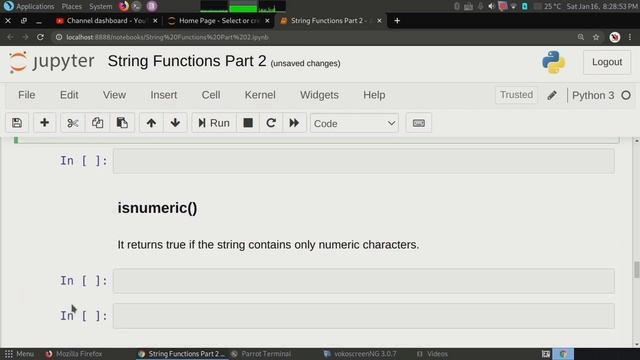Viewport: 640px width, 360px height.
Task: Reload the page in browser
Action: click(x=40, y=37)
